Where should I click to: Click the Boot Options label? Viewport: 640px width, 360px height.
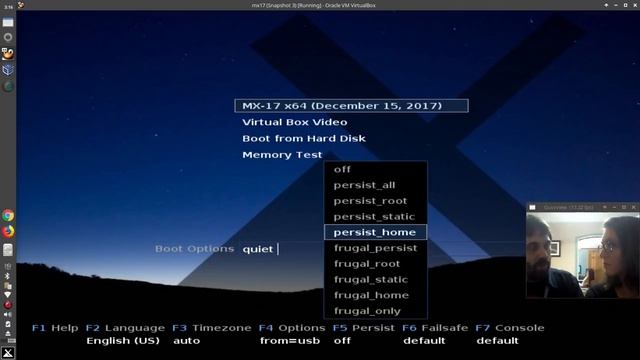(194, 249)
